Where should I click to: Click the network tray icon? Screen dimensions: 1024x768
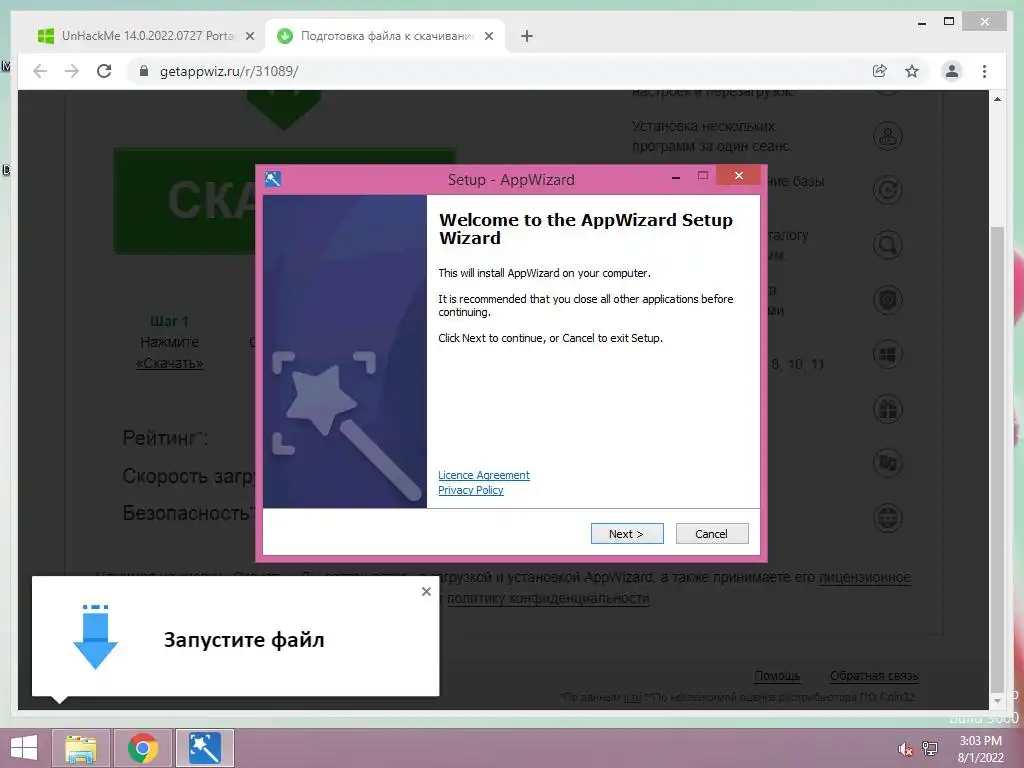coord(930,748)
